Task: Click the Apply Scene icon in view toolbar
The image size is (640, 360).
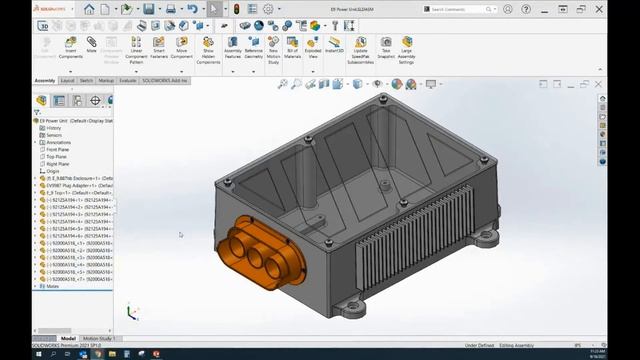Action: [x=411, y=84]
